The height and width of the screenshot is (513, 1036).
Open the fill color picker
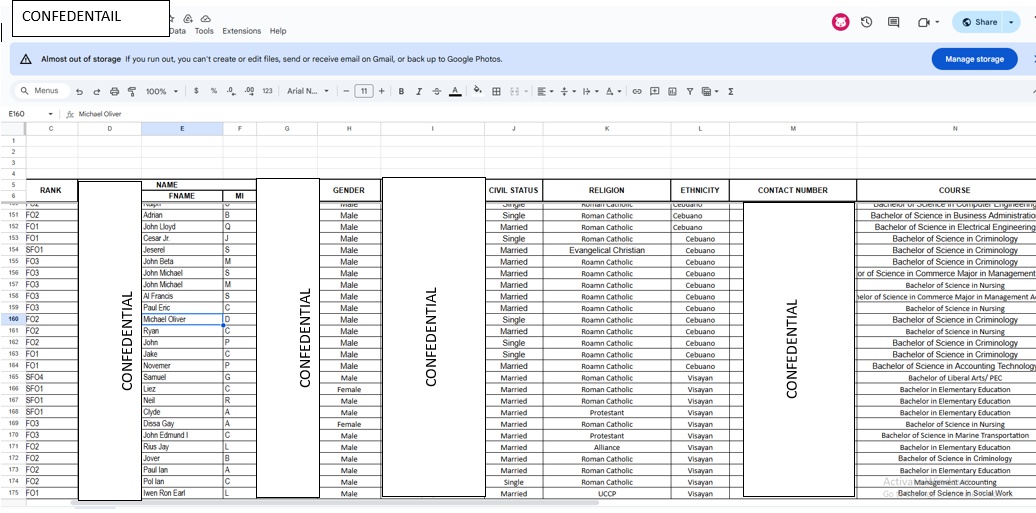478,91
